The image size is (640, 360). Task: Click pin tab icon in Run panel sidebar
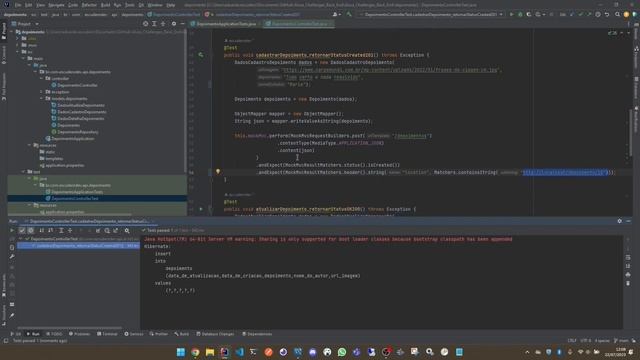tap(12, 315)
